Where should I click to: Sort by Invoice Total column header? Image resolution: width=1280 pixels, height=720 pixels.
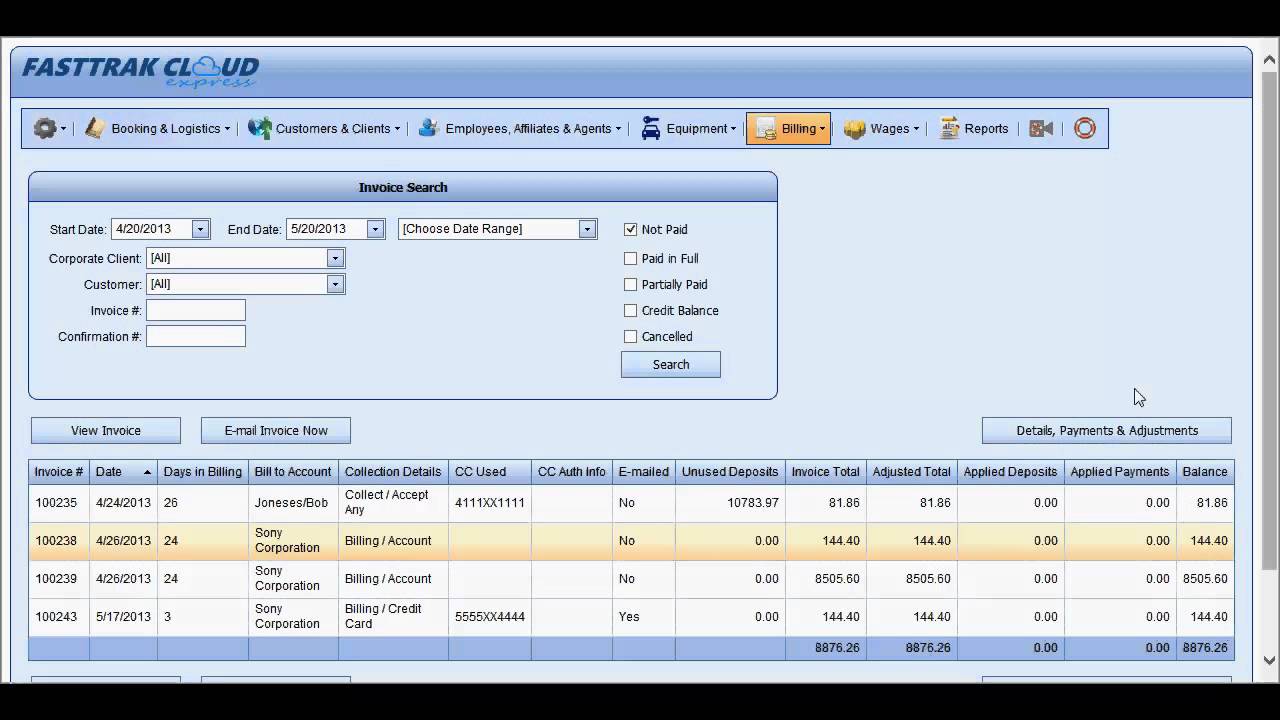(825, 472)
